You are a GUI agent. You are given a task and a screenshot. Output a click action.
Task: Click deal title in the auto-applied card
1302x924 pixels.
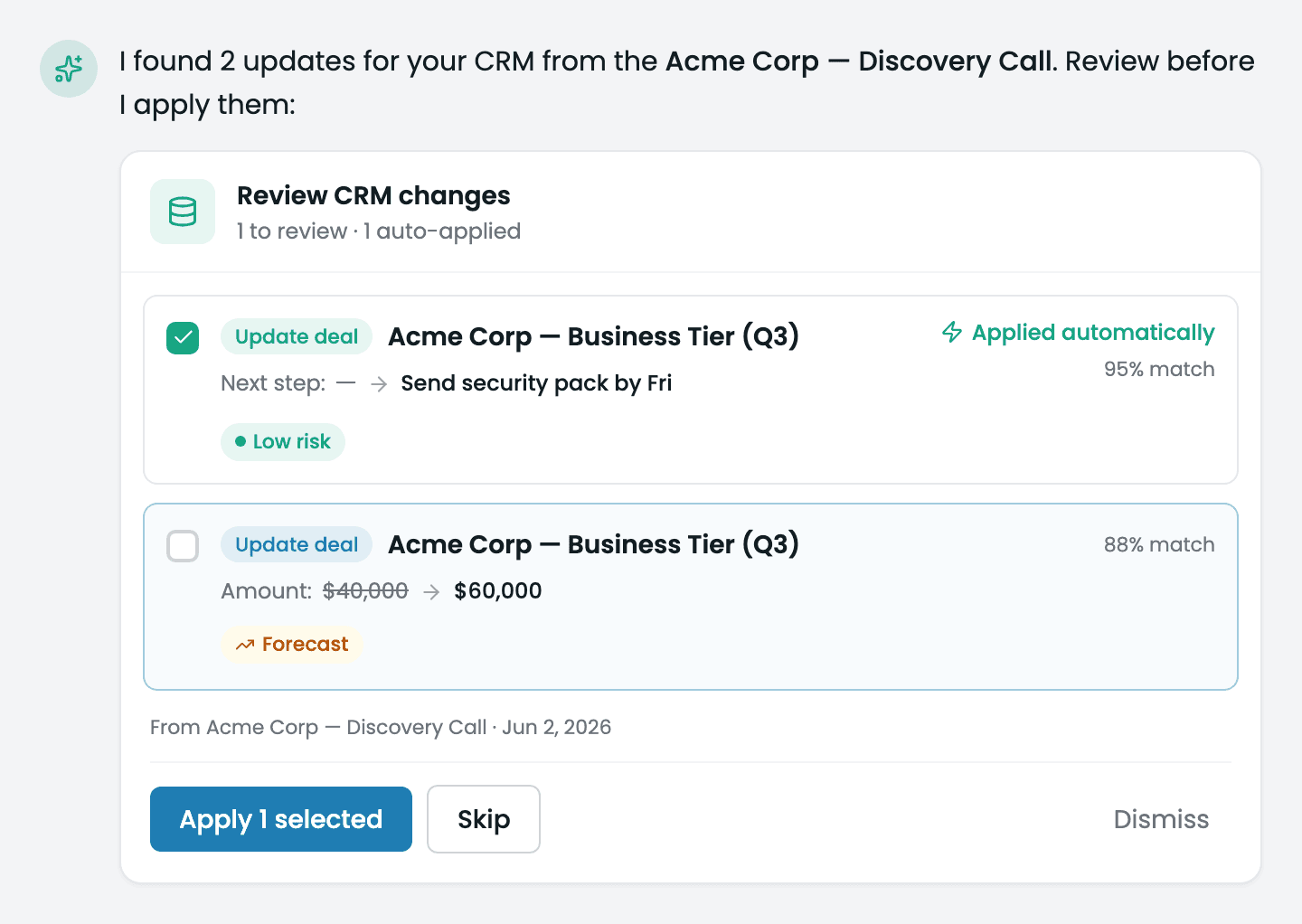593,337
